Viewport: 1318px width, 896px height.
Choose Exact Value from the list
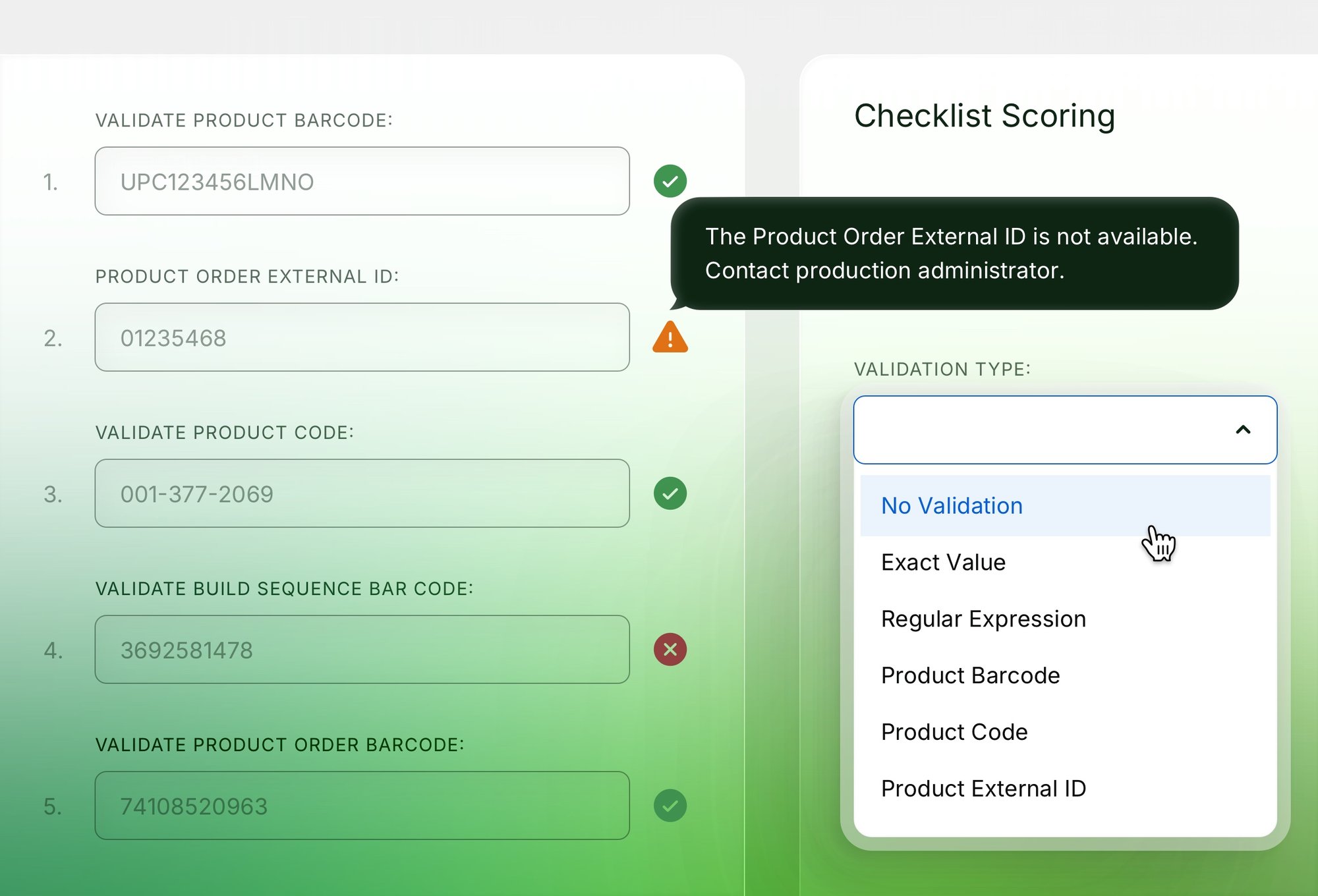pos(1065,562)
